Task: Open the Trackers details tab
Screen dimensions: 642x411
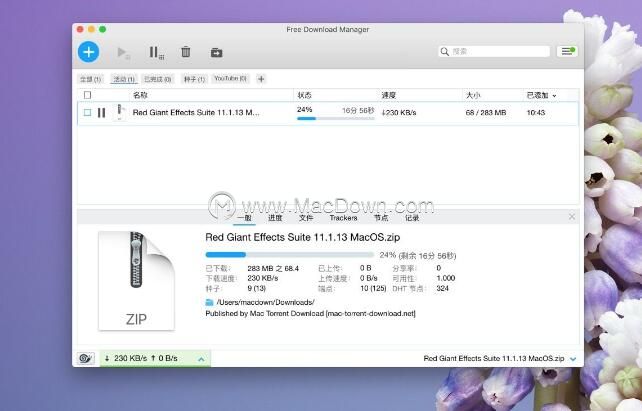Action: [x=344, y=218]
